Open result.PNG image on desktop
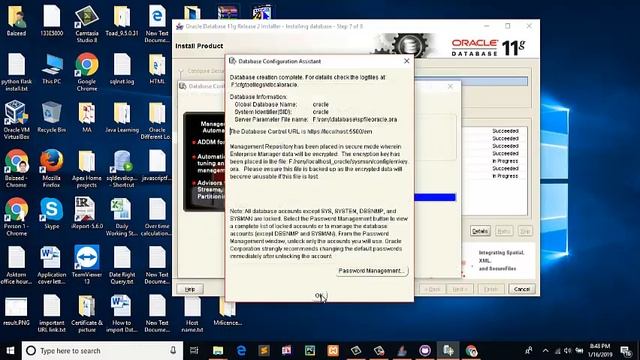Image resolution: width=640 pixels, height=360 pixels. (16, 310)
